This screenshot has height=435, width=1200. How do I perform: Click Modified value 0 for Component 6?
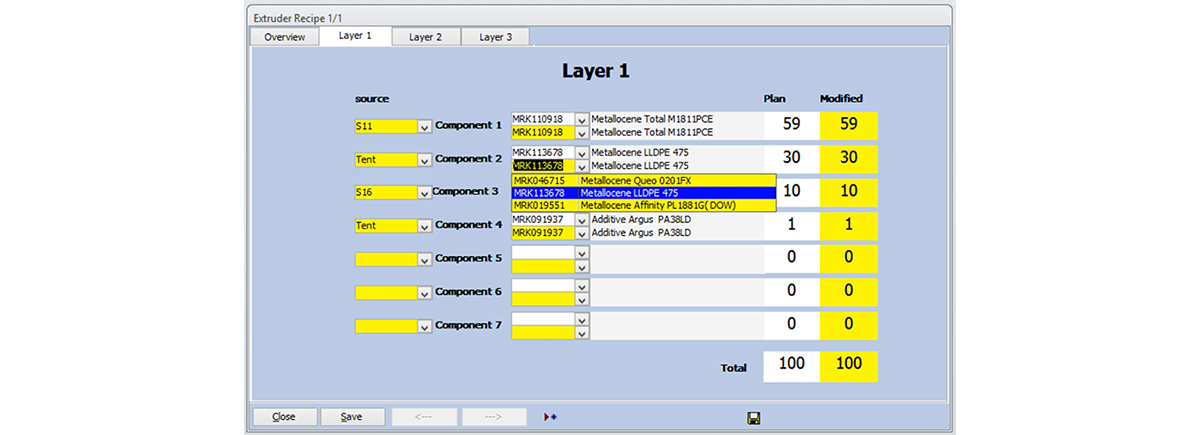click(849, 291)
